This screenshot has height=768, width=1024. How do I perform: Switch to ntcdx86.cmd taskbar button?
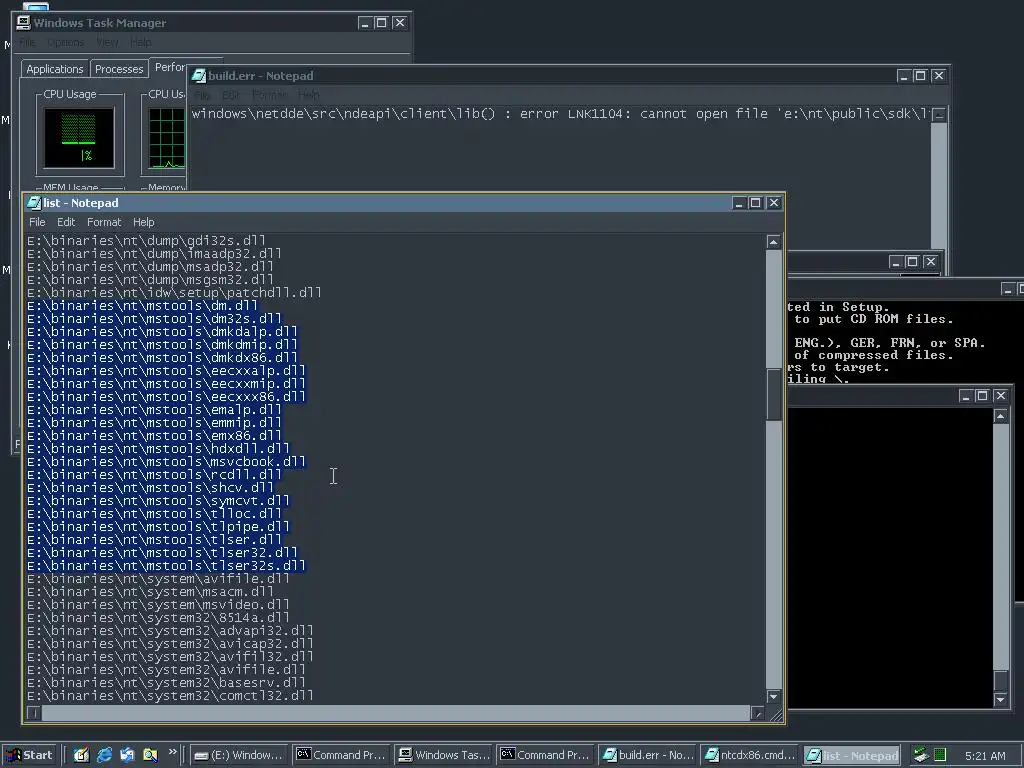point(750,755)
